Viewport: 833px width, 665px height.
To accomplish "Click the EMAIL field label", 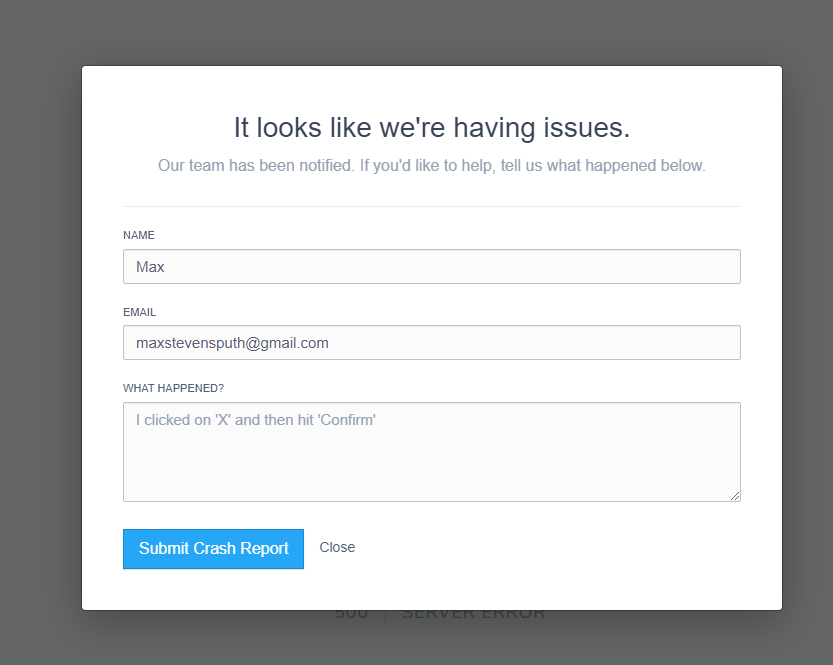I will 140,312.
